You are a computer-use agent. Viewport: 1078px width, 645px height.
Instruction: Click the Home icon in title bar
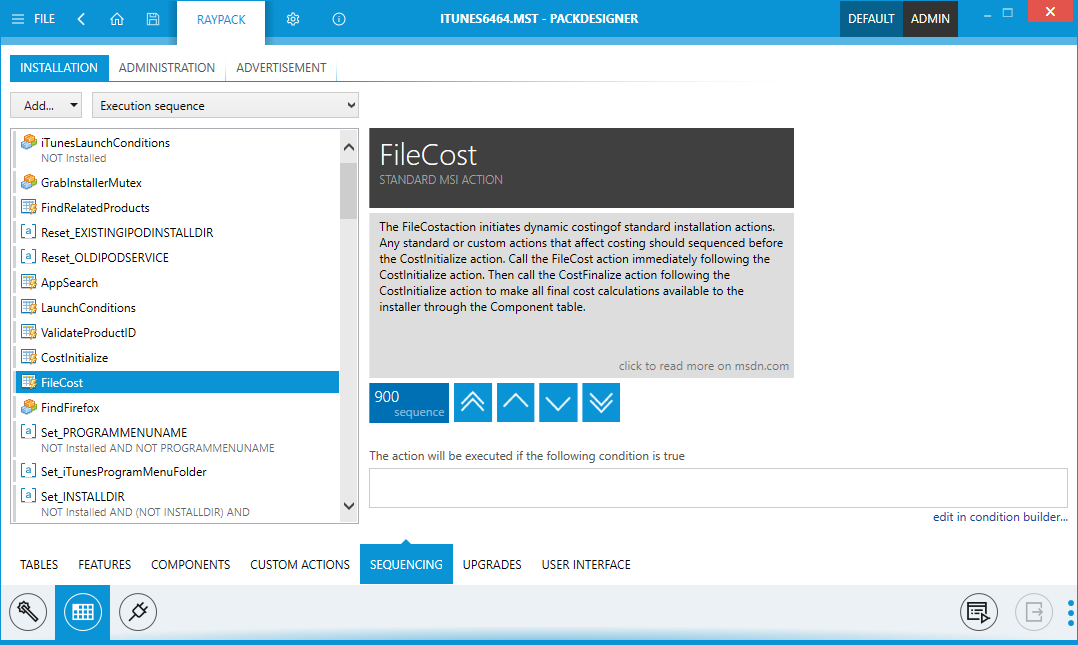coord(117,19)
